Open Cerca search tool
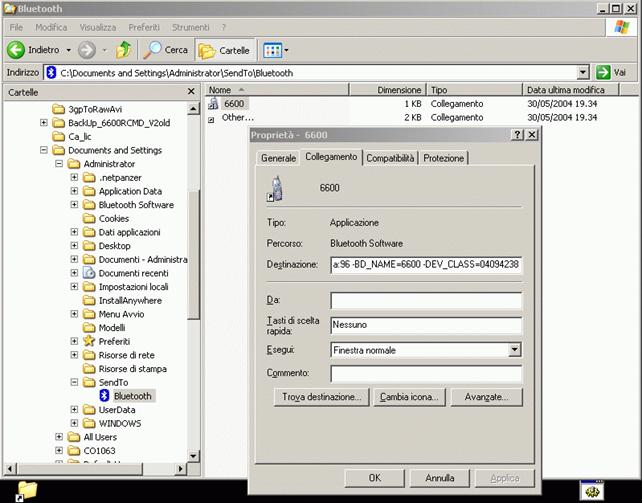 tap(165, 50)
